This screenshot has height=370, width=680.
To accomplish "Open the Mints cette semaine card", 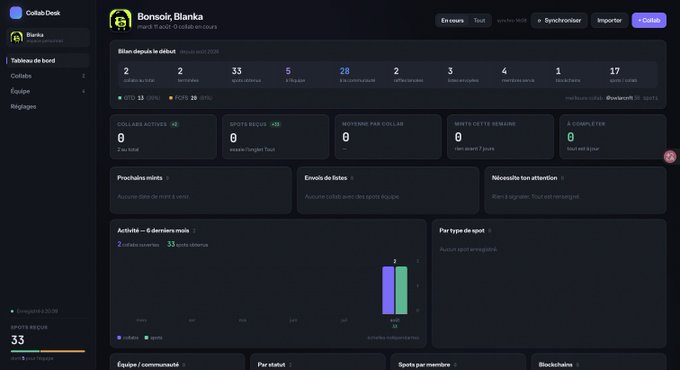I will [x=500, y=136].
